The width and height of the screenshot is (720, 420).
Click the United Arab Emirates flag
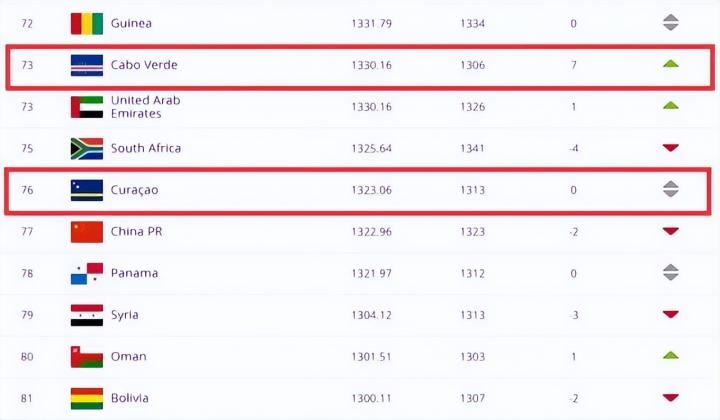pos(87,107)
